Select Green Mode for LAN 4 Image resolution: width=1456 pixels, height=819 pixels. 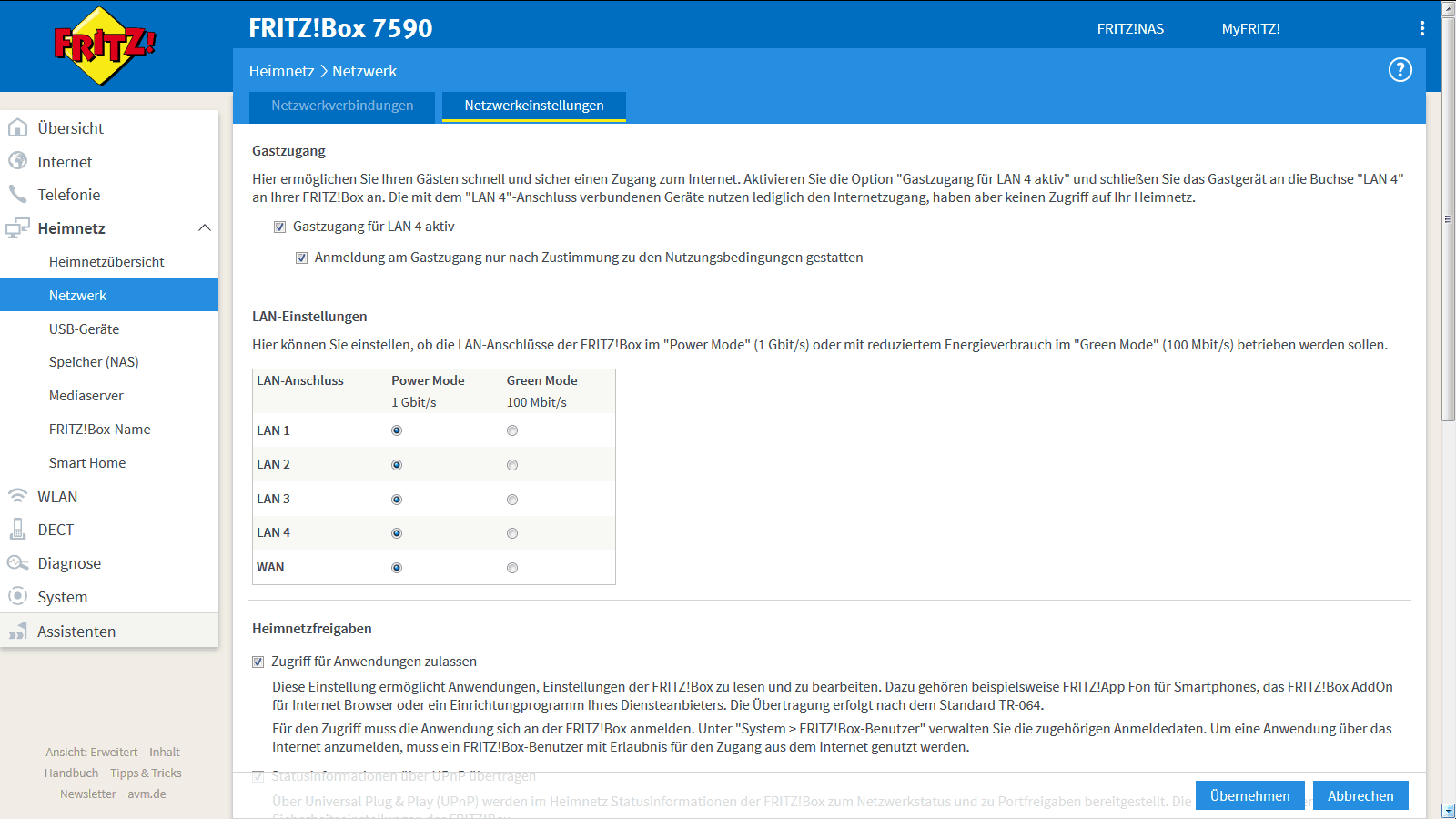click(x=512, y=533)
